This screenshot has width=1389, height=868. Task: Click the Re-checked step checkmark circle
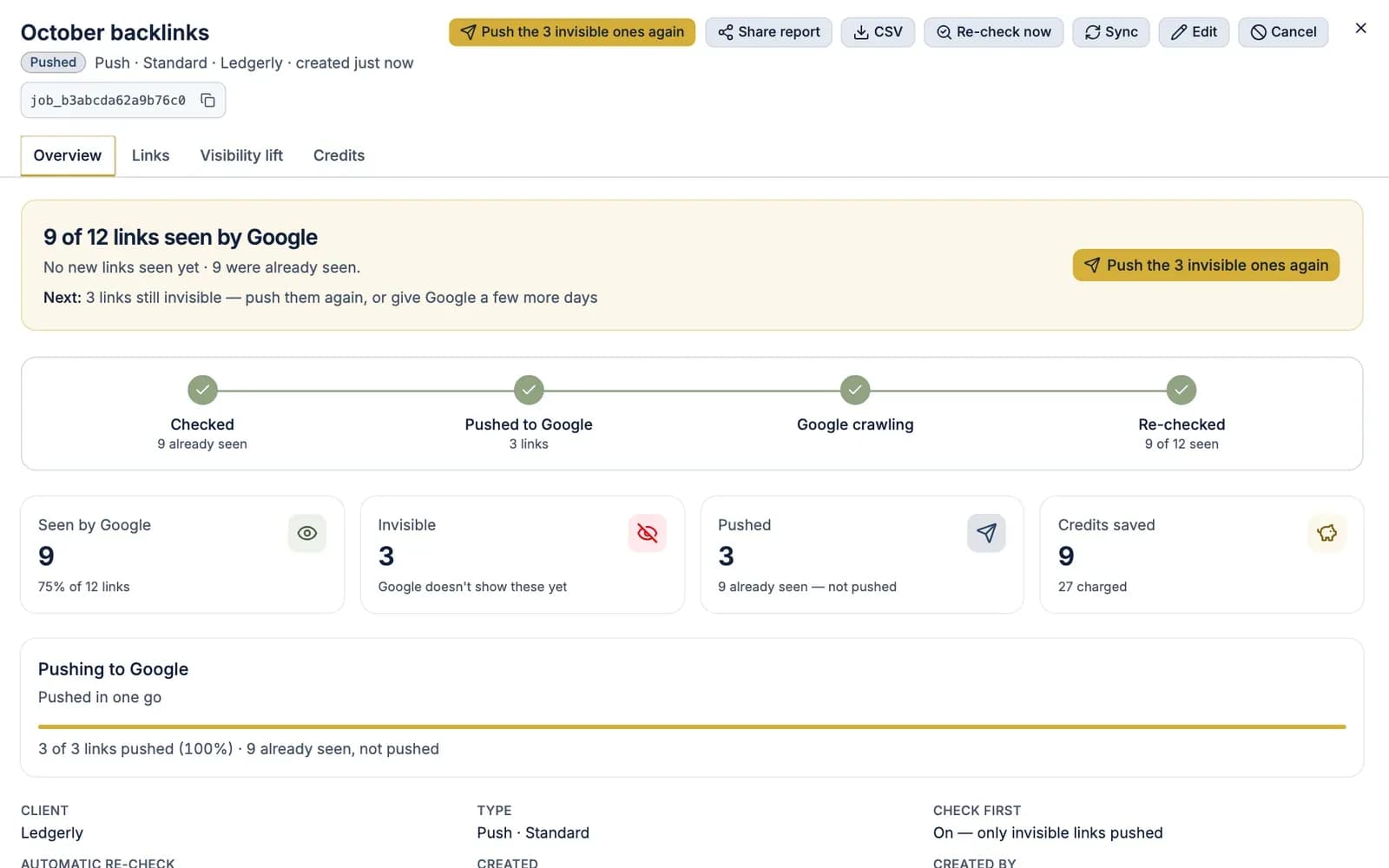[1182, 390]
